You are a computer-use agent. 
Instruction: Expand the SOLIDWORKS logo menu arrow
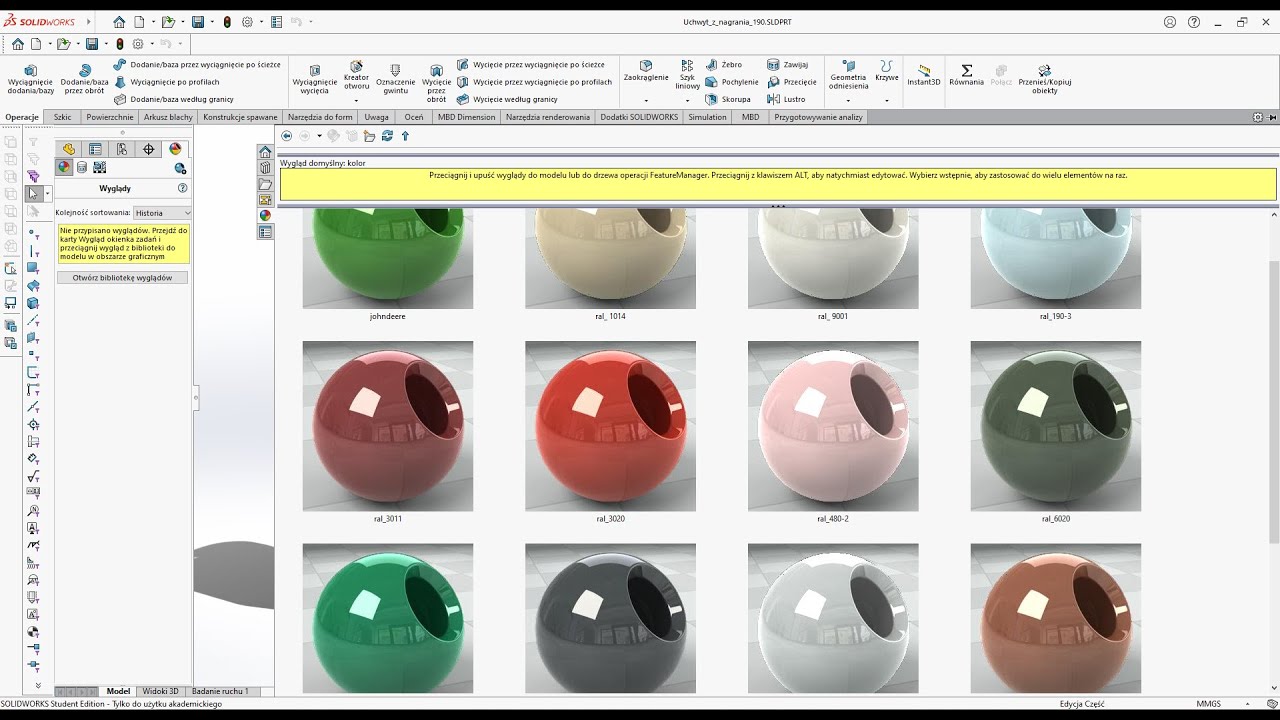pos(90,22)
